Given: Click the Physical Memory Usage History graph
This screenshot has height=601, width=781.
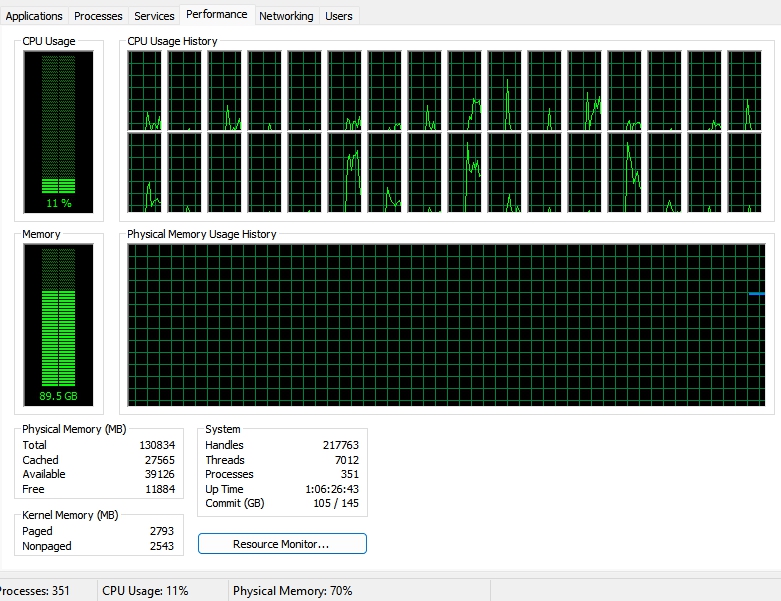Looking at the screenshot, I should click(446, 325).
